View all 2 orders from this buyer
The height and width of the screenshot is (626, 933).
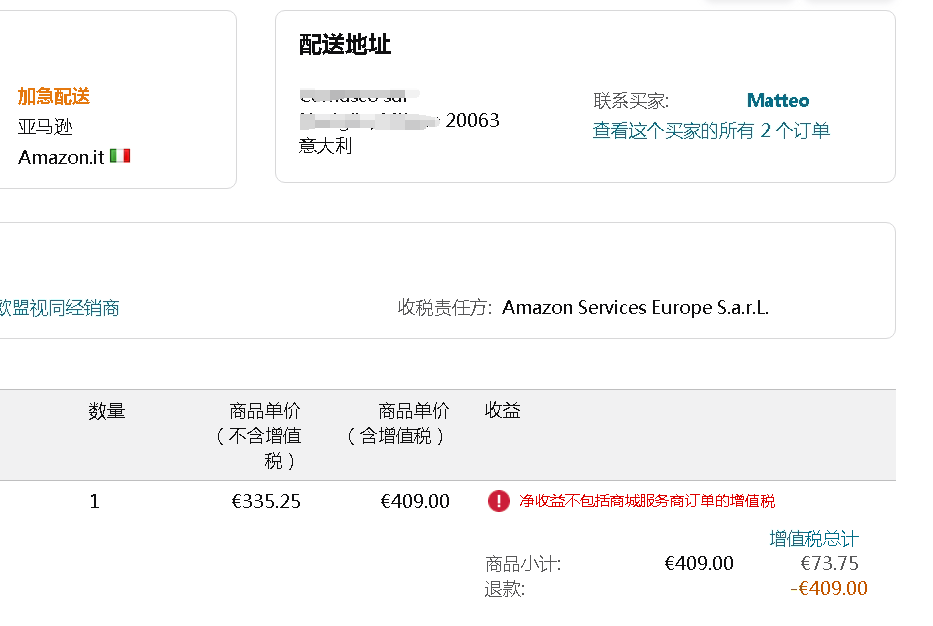(x=710, y=131)
